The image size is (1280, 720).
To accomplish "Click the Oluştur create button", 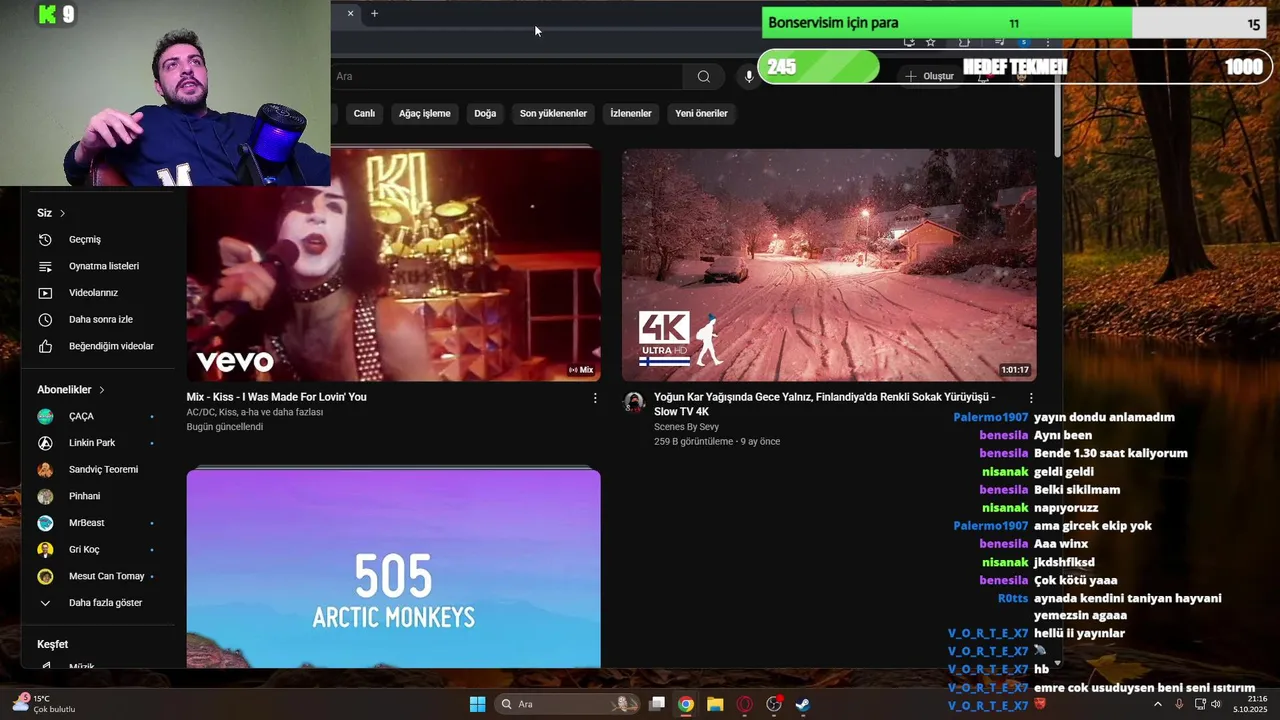I will (x=929, y=76).
